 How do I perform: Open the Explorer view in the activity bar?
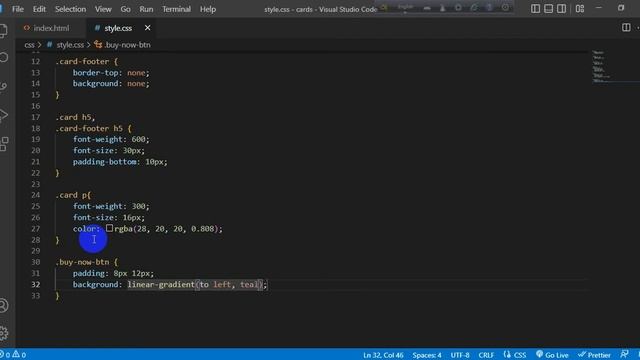(x=3, y=30)
